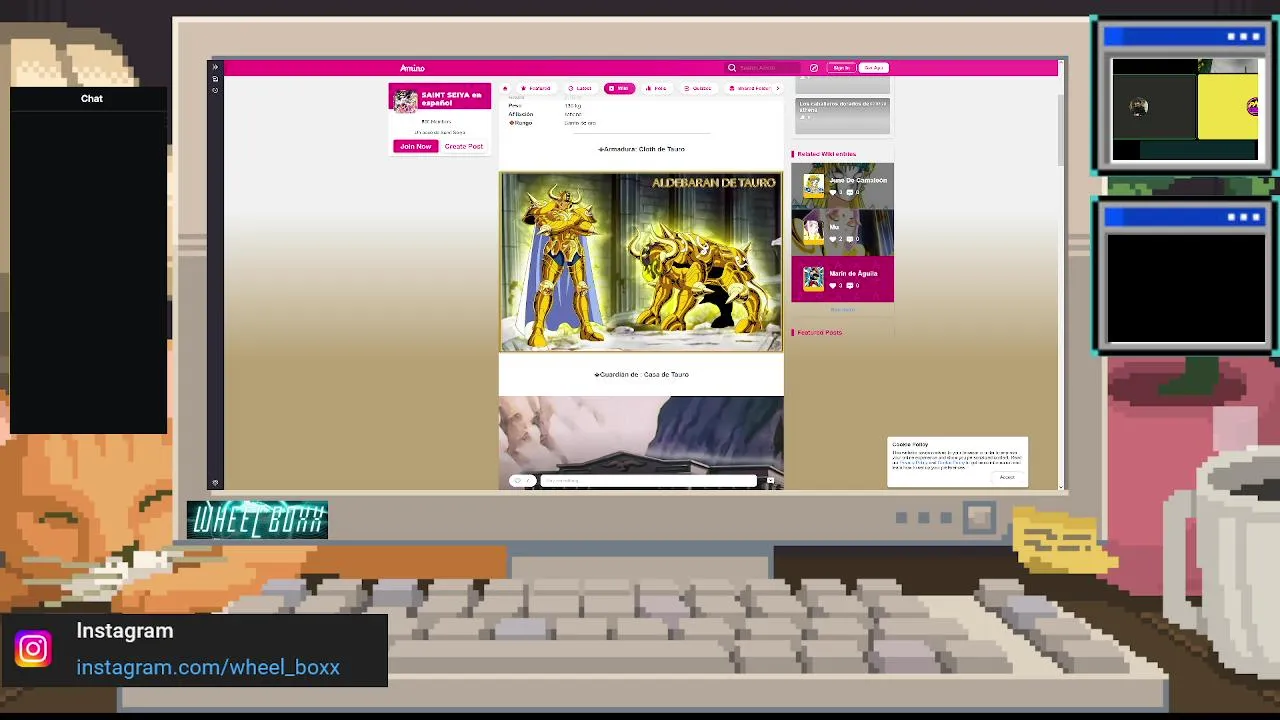Expand the left sidebar with double-arrow icon
Image resolution: width=1280 pixels, height=720 pixels.
coord(214,67)
